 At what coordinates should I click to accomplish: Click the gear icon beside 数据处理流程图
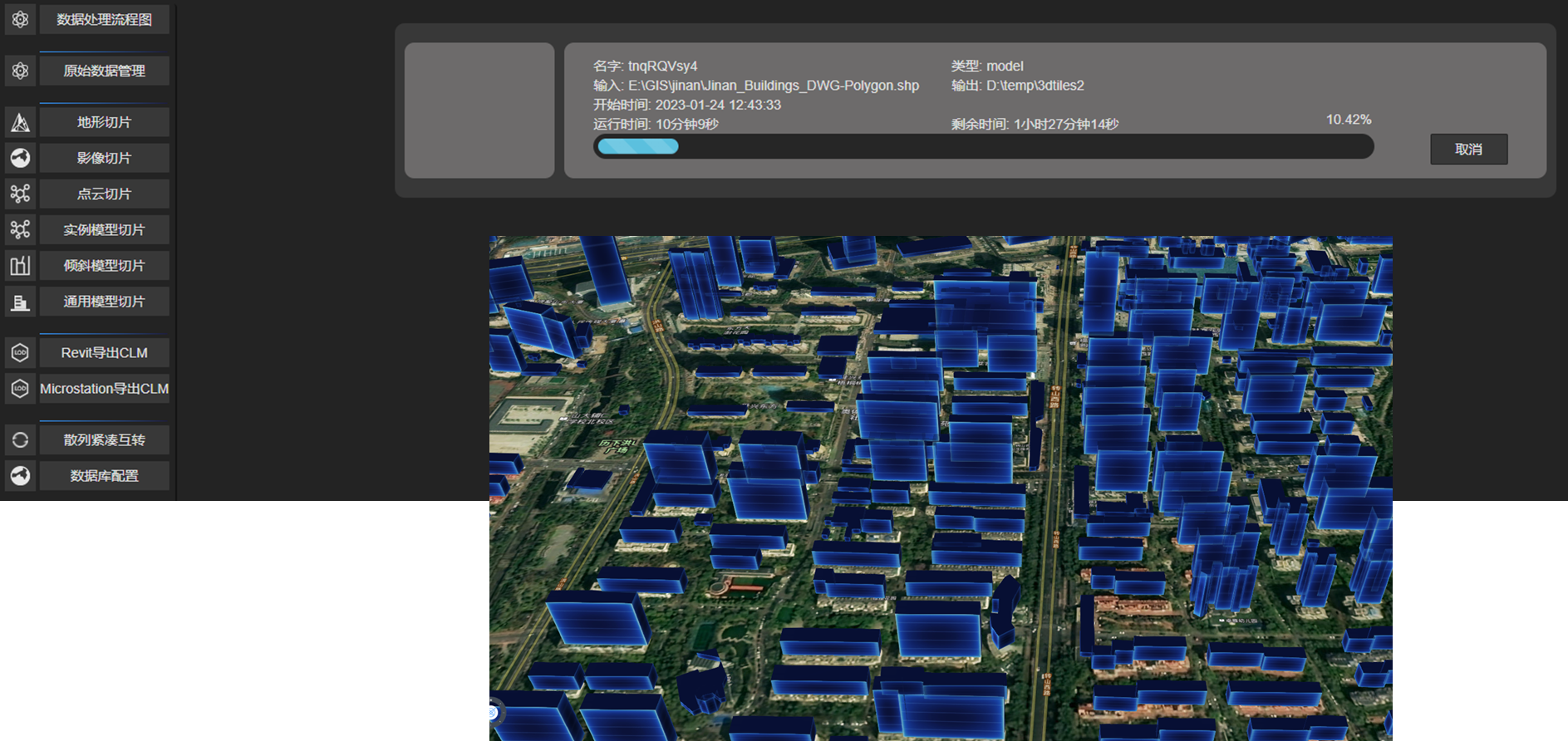20,19
